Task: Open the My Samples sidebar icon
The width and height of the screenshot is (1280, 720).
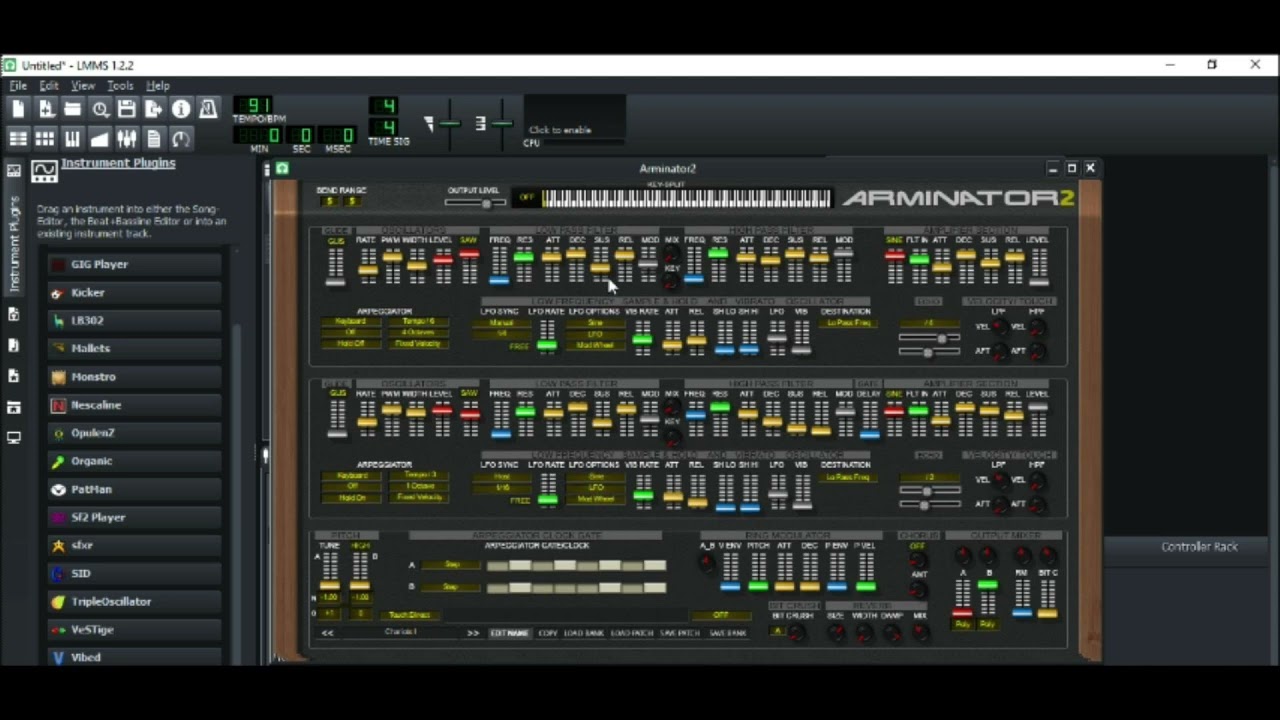Action: [x=14, y=345]
